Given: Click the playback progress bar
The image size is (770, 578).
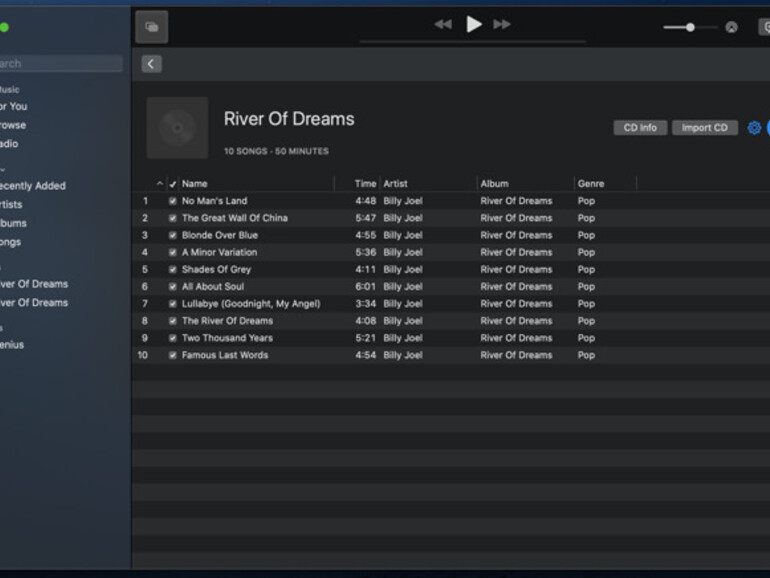Looking at the screenshot, I should point(473,42).
